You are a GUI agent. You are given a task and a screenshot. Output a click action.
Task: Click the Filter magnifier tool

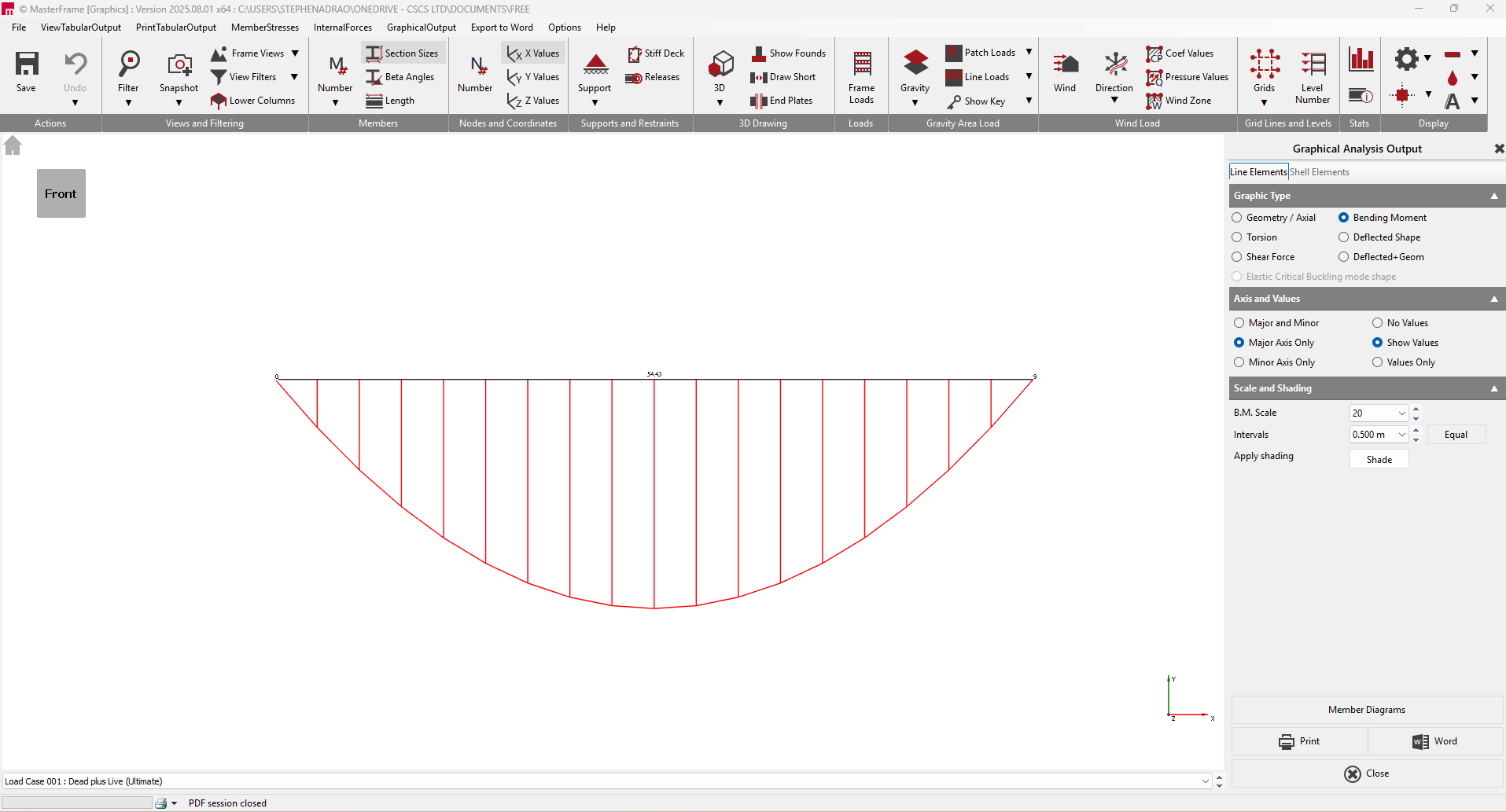tap(128, 72)
